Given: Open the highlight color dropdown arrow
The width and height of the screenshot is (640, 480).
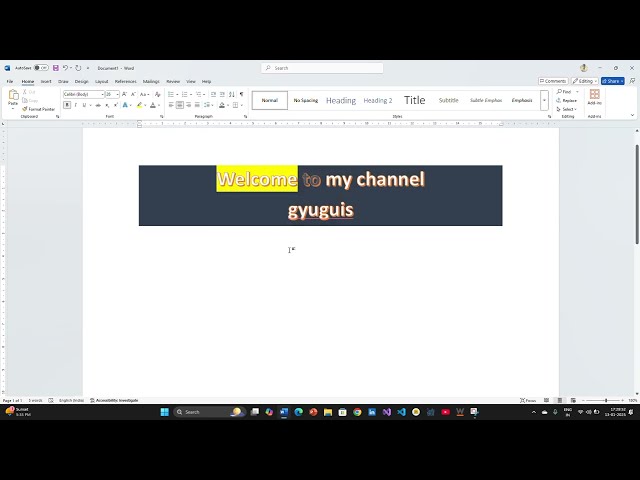Looking at the screenshot, I should tap(145, 105).
